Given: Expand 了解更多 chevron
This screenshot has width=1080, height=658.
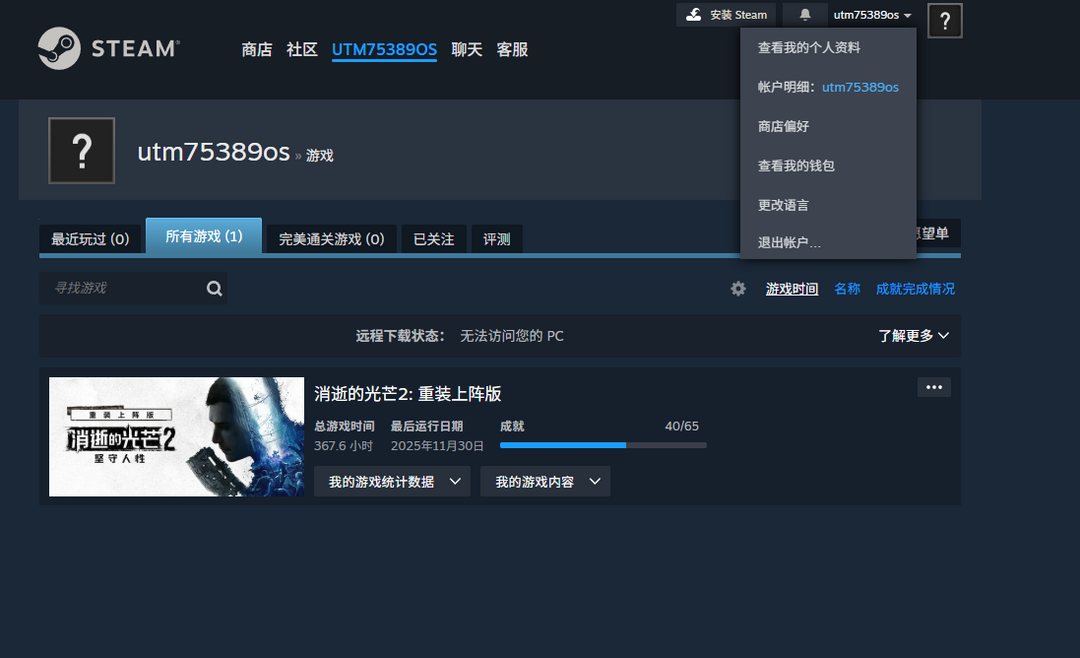Looking at the screenshot, I should pyautogui.click(x=913, y=336).
